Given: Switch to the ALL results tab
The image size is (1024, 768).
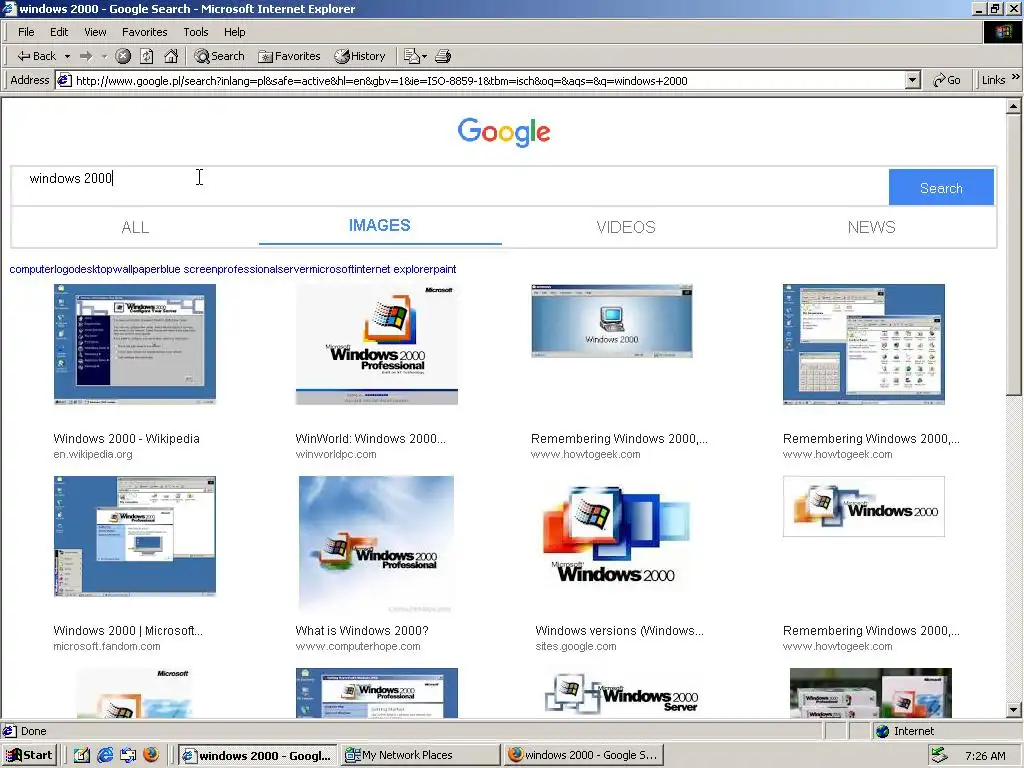Looking at the screenshot, I should point(135,227).
